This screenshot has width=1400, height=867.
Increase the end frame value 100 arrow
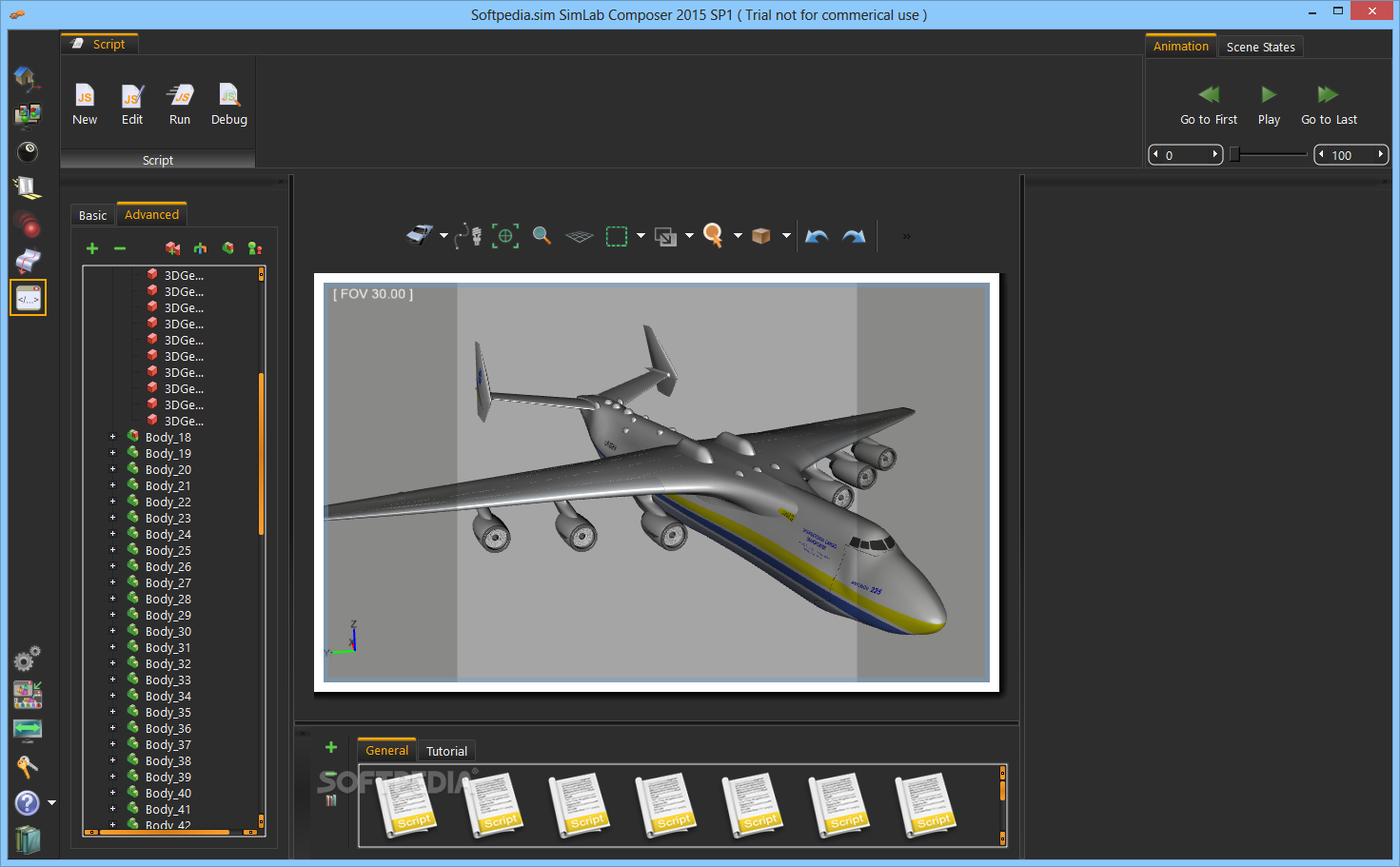coord(1380,154)
